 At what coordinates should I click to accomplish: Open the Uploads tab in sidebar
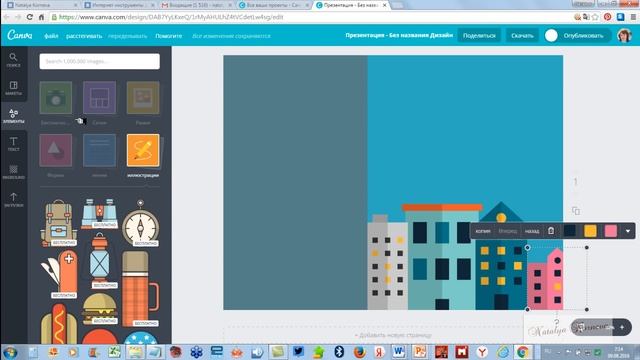tap(13, 200)
